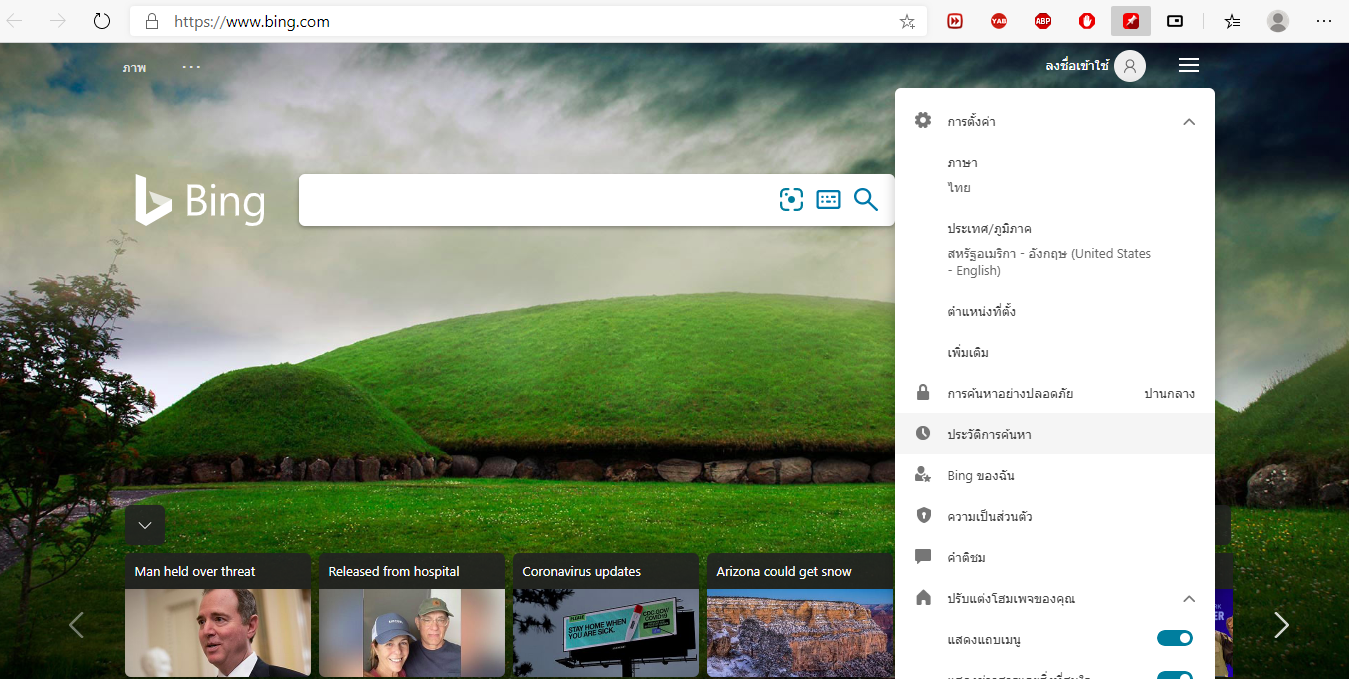
Task: Open the on-screen keyboard in the search box
Action: (828, 199)
